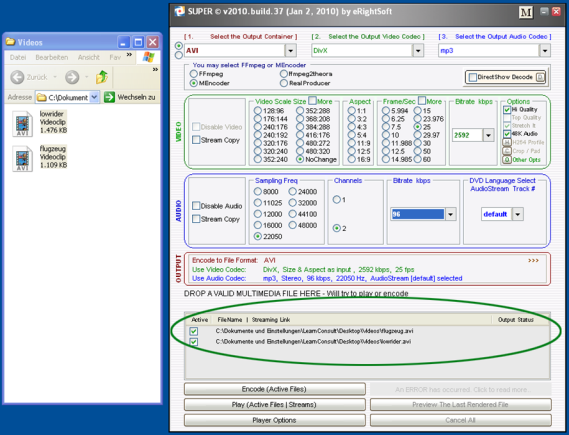569x435 pixels.
Task: Expand the toolbar overflow chevron in Videos
Action: [x=155, y=69]
